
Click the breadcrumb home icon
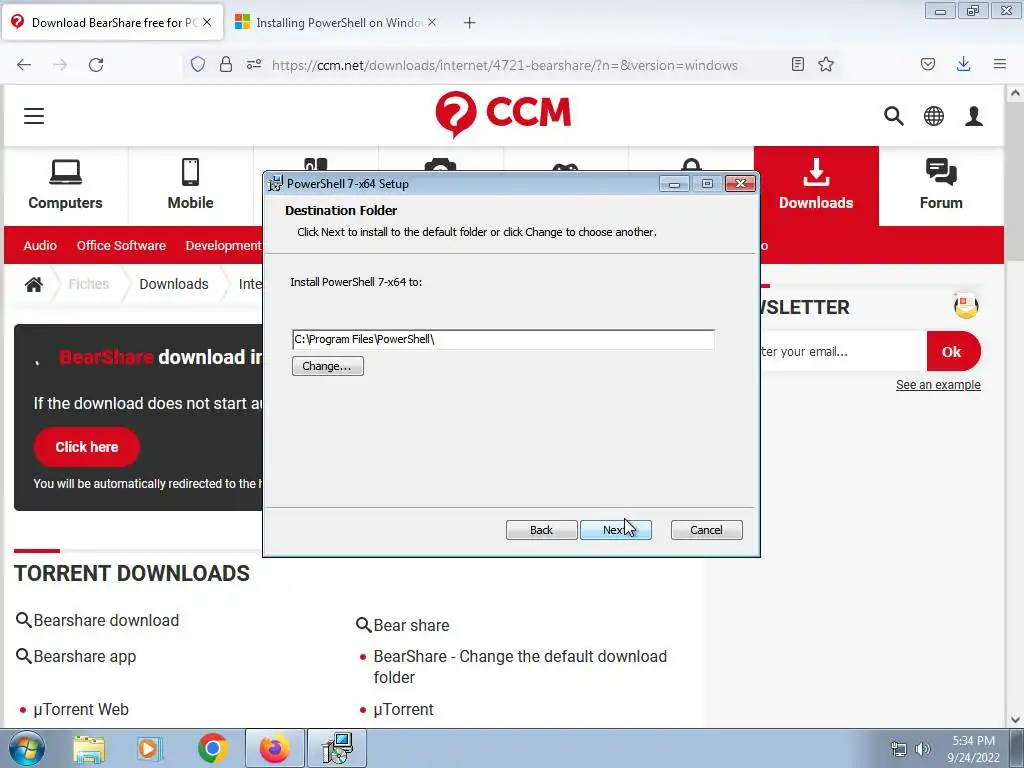[34, 284]
